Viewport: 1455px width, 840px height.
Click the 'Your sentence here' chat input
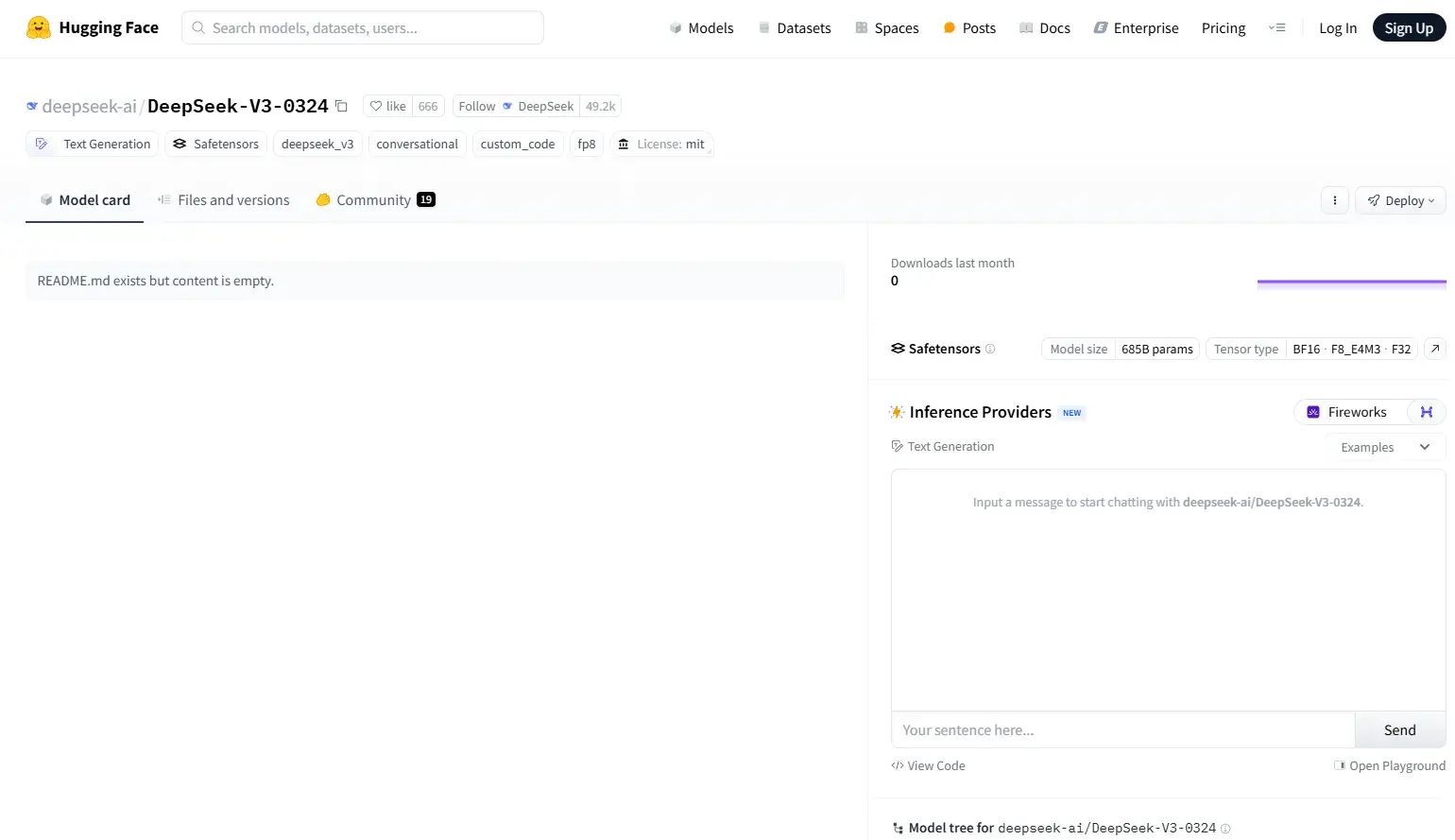[1122, 730]
